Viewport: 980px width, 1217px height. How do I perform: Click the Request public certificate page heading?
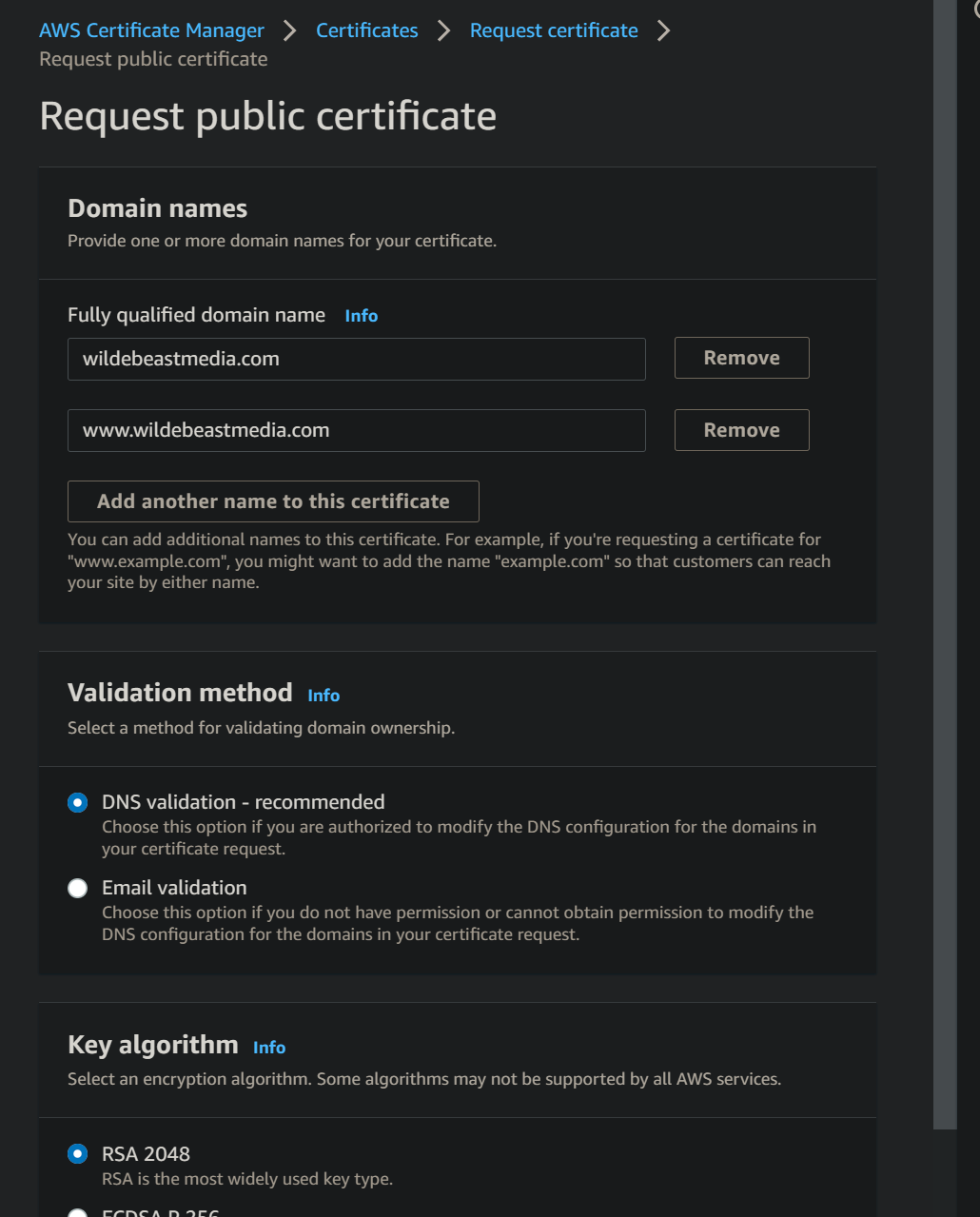click(x=266, y=116)
